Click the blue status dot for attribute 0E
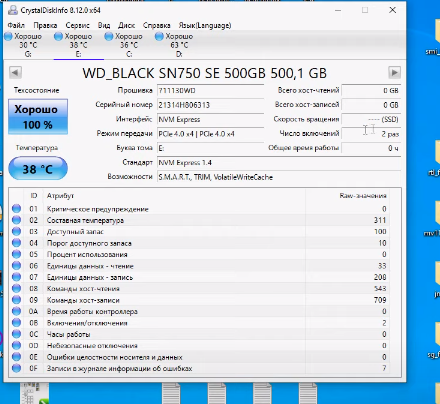 pyautogui.click(x=16, y=357)
